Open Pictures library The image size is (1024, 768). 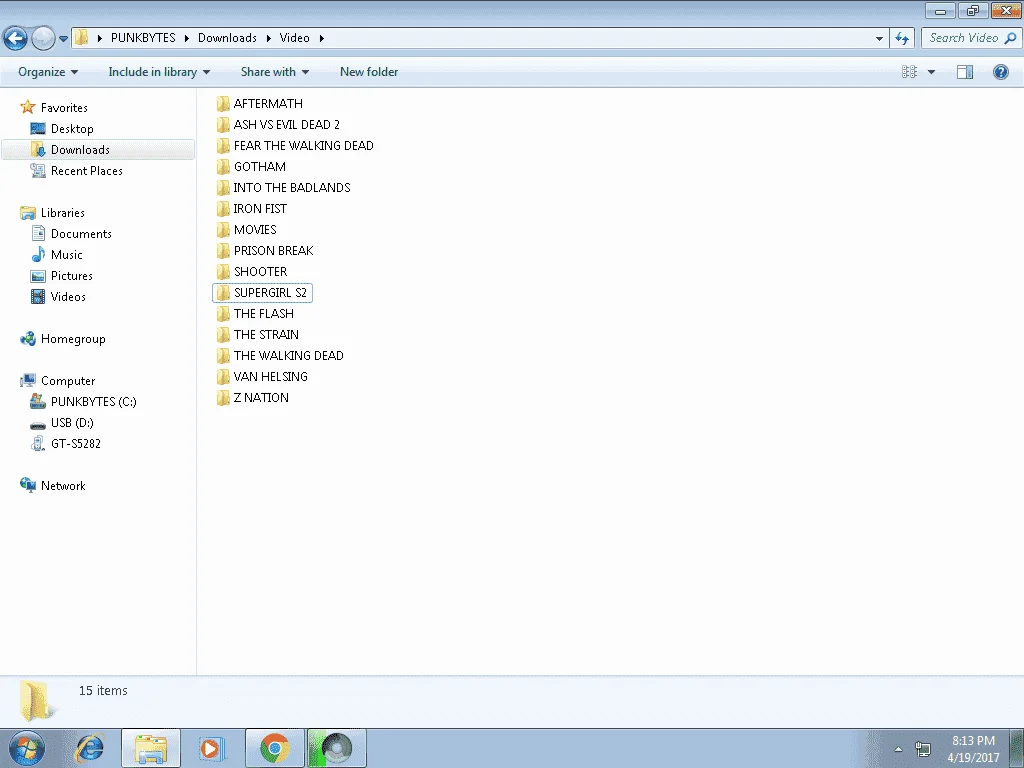[72, 276]
